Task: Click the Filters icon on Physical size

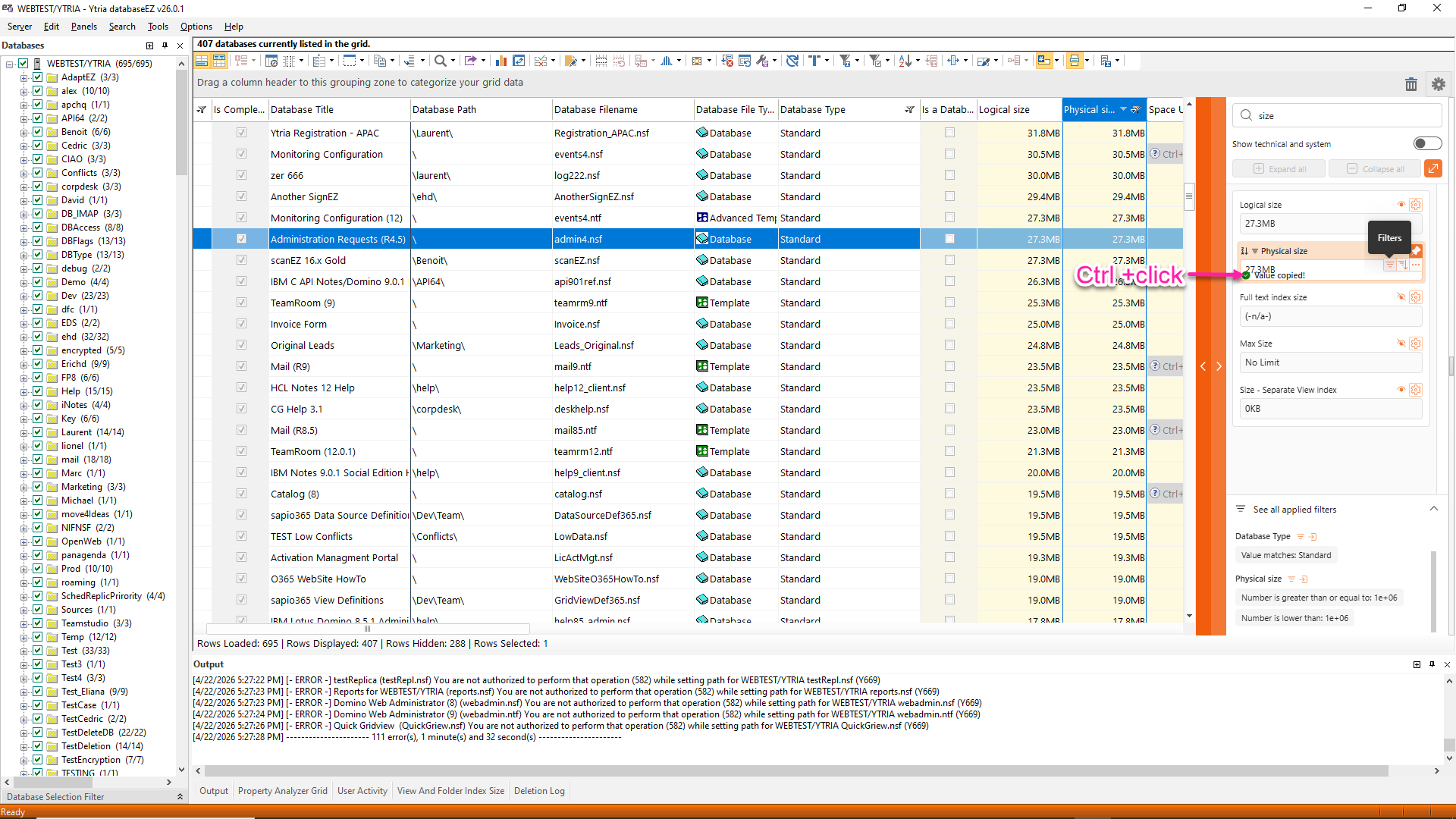Action: [x=1389, y=265]
